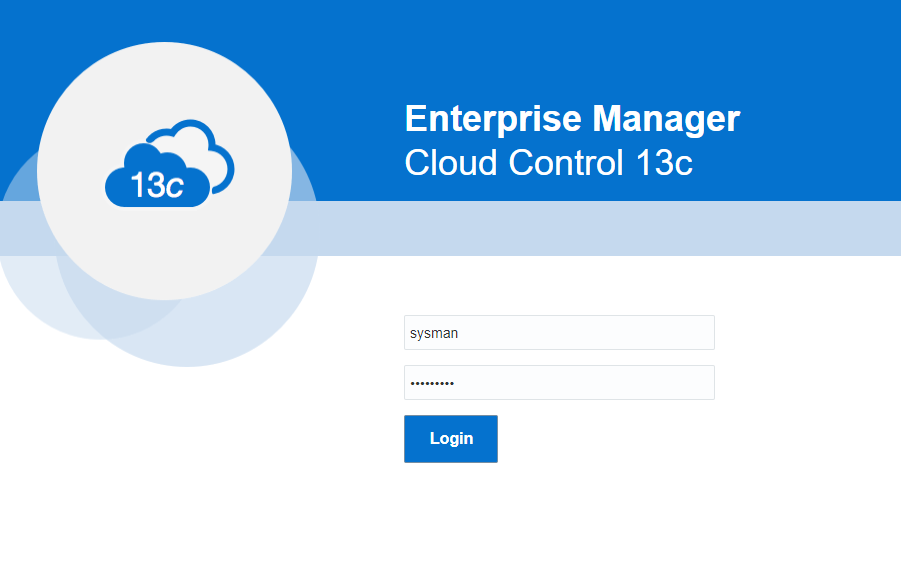Submit credentials with the Login button

coord(451,439)
